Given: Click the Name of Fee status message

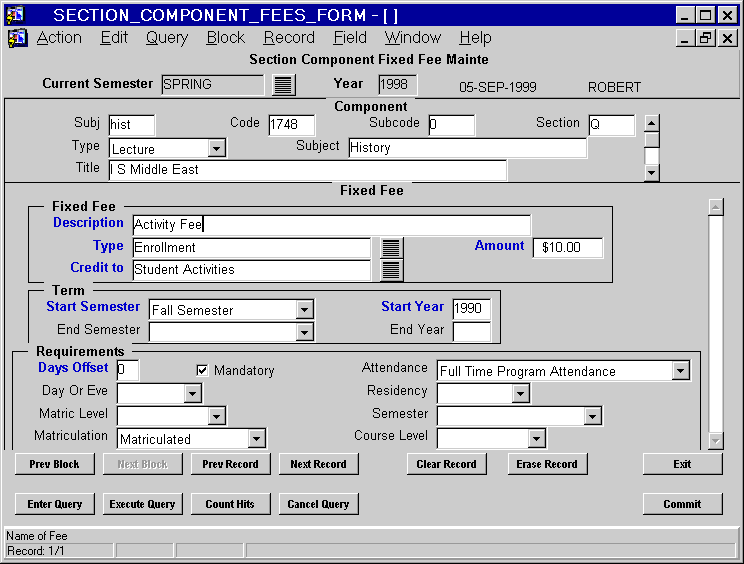Looking at the screenshot, I should 37,536.
